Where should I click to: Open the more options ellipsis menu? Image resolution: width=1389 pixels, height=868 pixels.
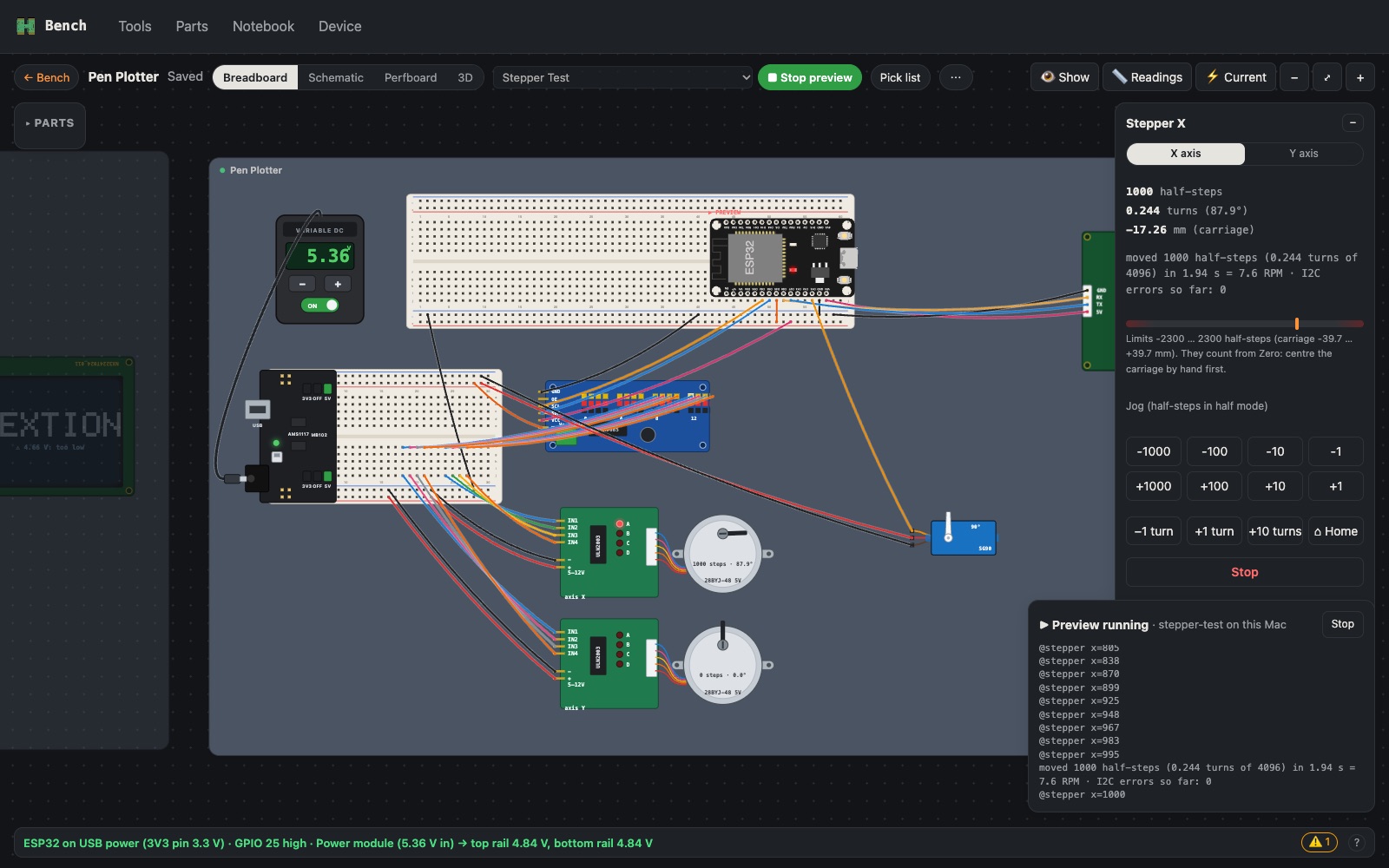(x=956, y=77)
